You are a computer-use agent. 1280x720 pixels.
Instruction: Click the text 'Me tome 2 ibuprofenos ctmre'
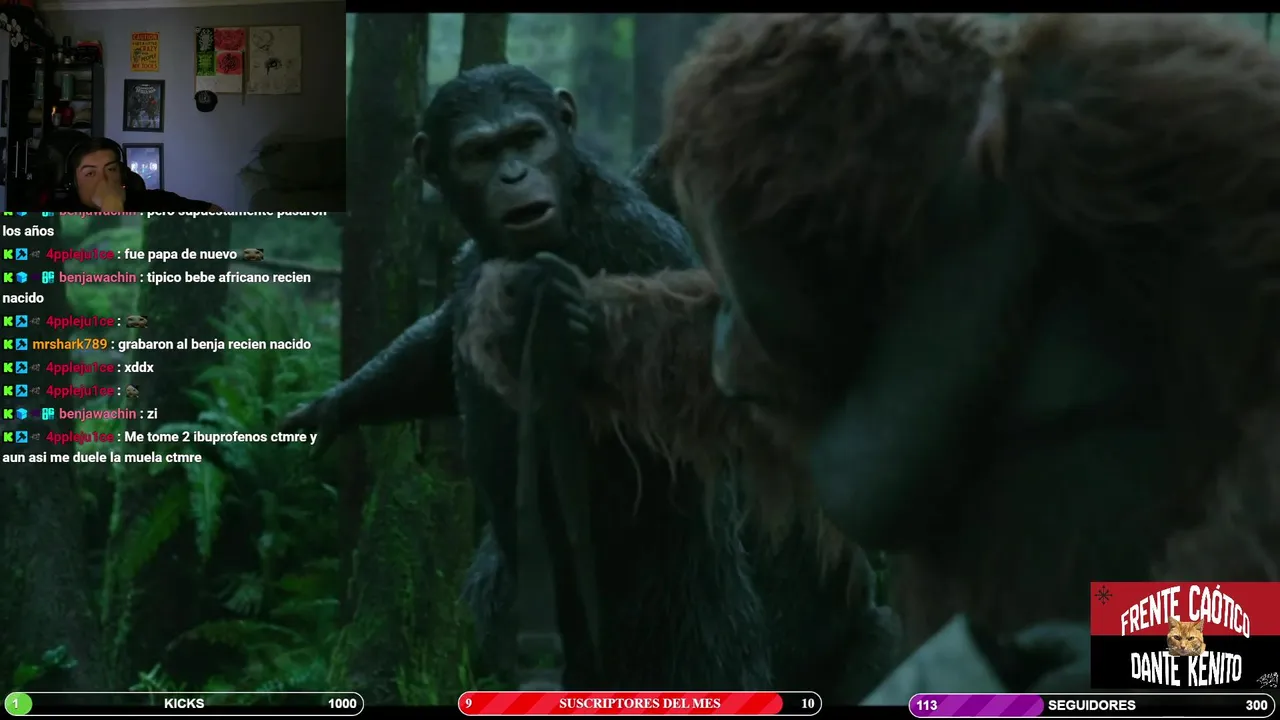pos(212,437)
